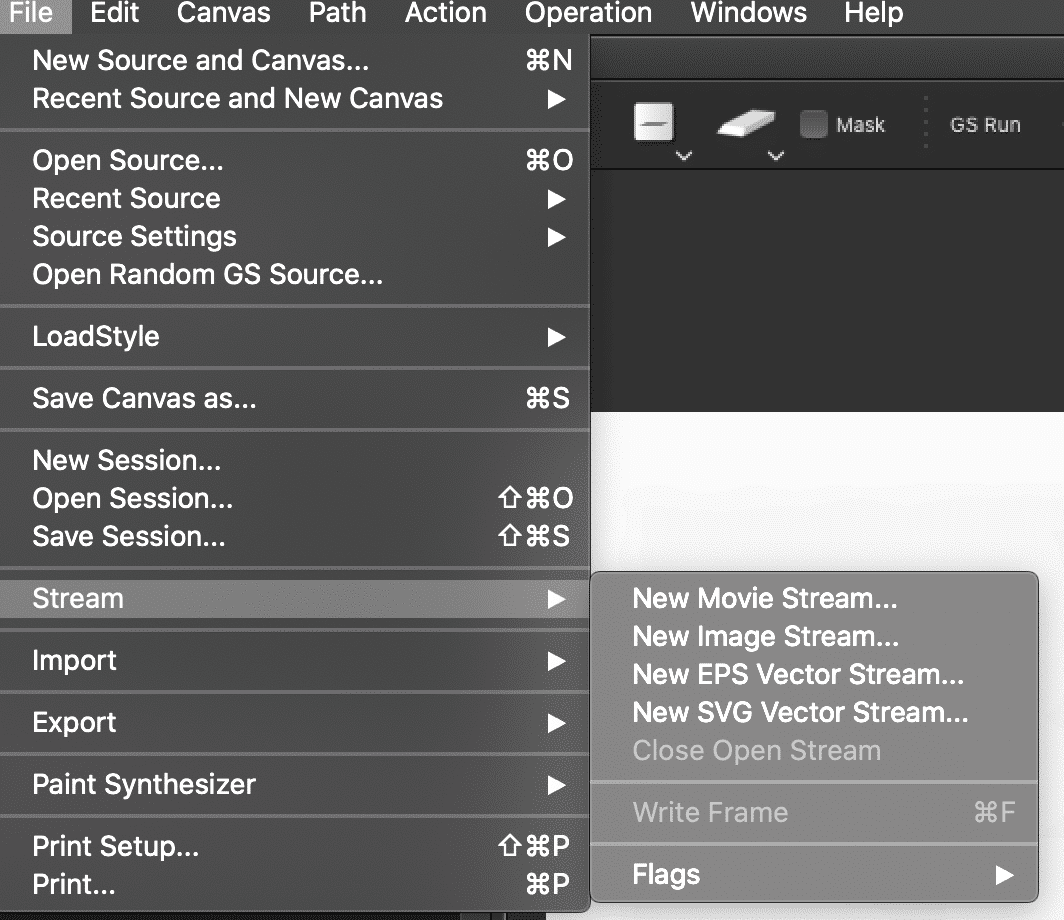The image size is (1064, 920).
Task: Select New EPS Vector Stream...
Action: [x=814, y=675]
